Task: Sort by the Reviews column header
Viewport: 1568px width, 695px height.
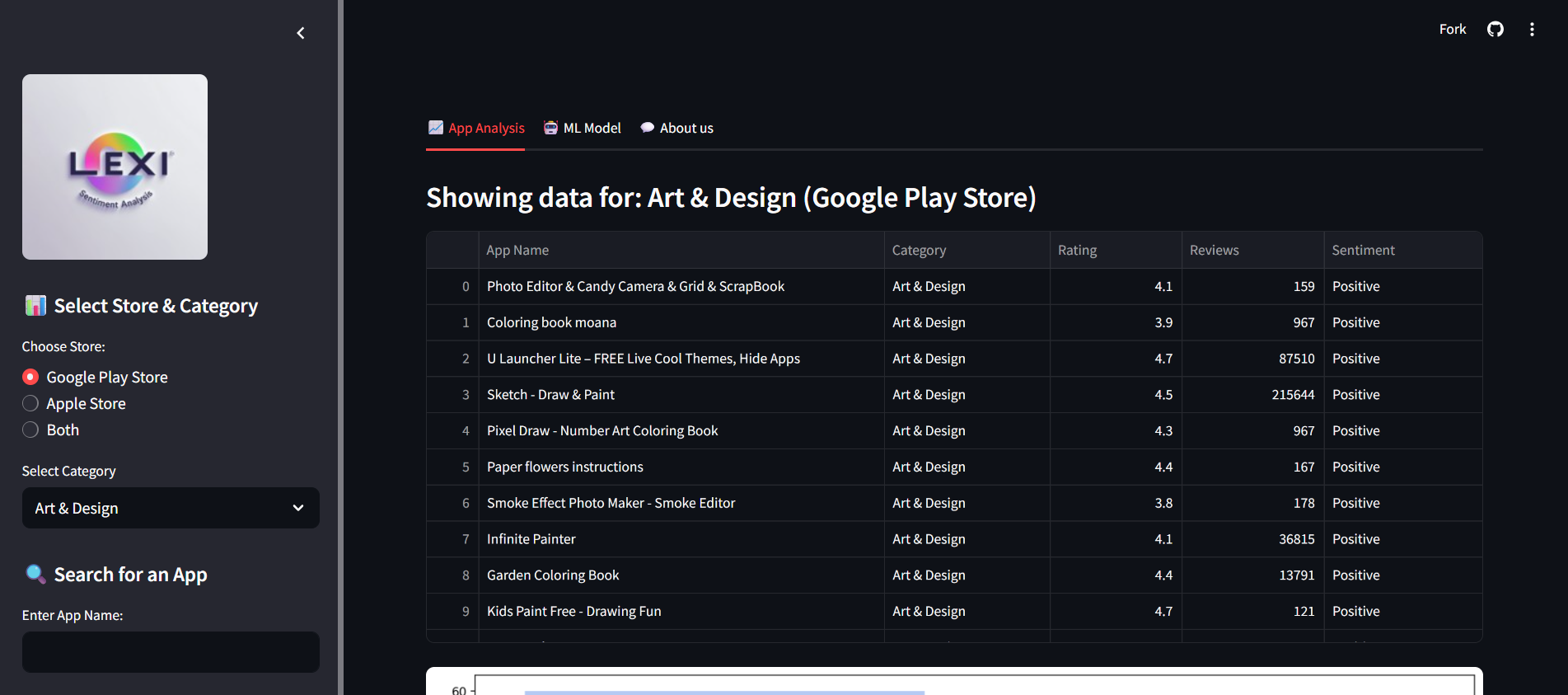Action: click(x=1214, y=250)
